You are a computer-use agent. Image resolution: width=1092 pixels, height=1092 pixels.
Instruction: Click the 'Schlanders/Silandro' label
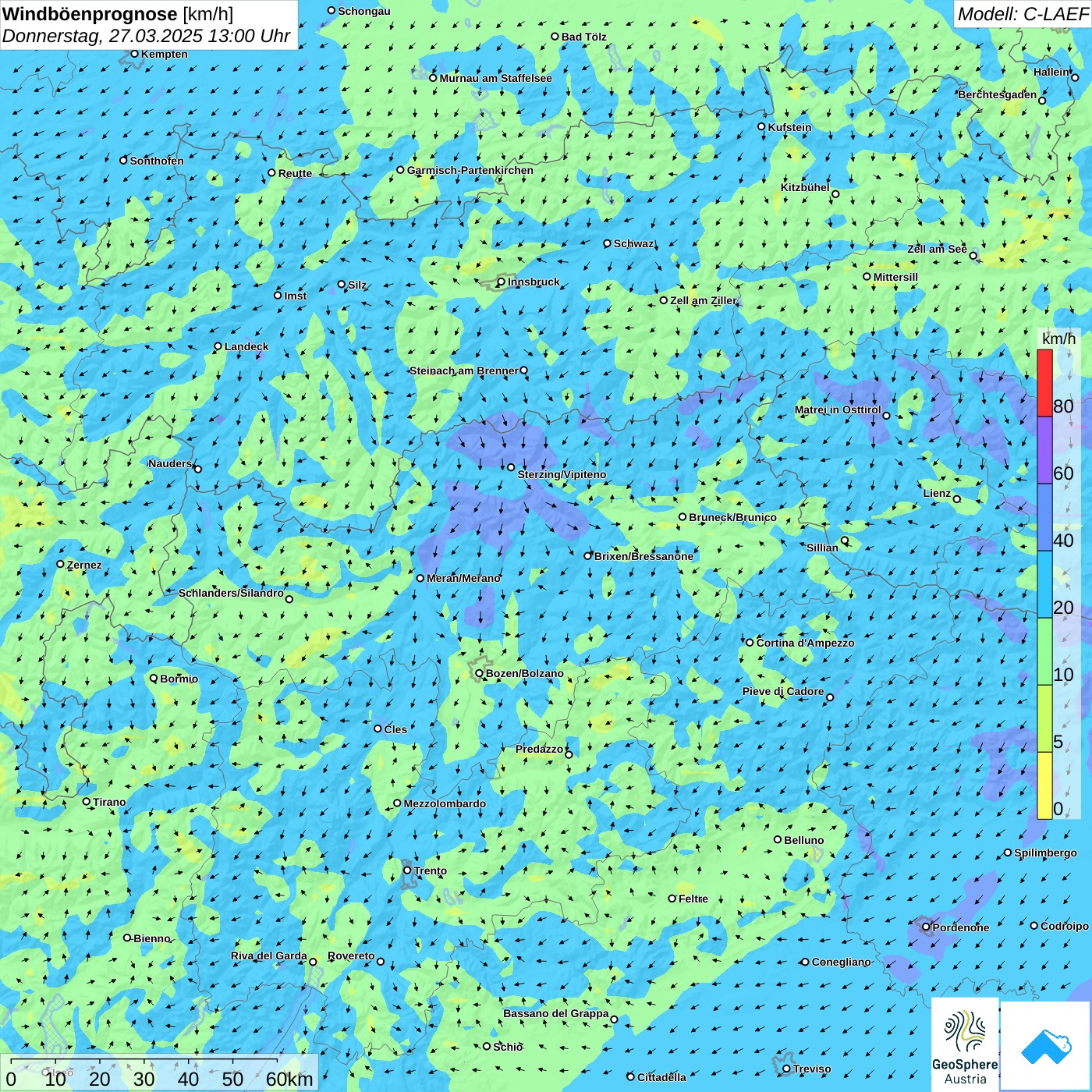(x=231, y=593)
